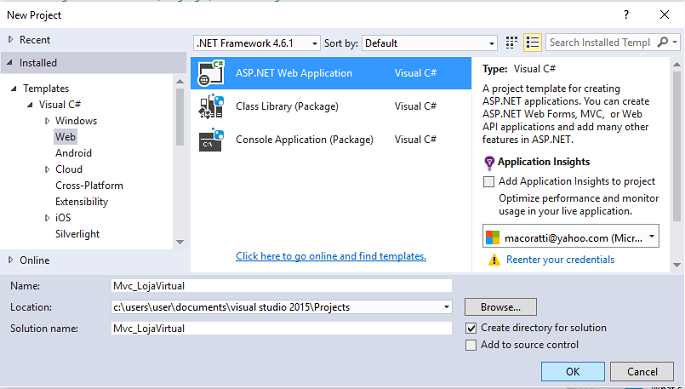Screen dimensions: 685x389
Task: Open the .NET Framework 4.6.1 dropdown
Action: tap(257, 43)
